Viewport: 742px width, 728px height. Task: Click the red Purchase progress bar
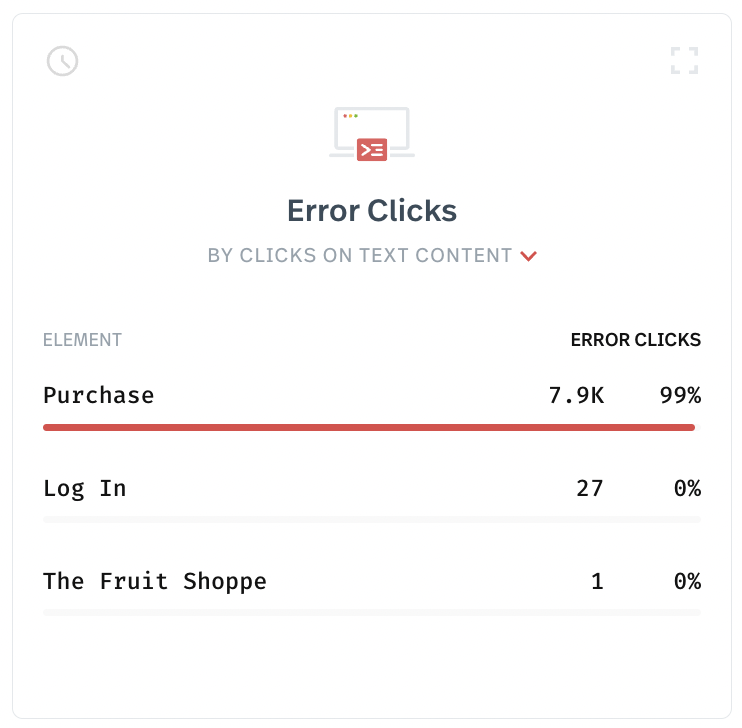(369, 427)
